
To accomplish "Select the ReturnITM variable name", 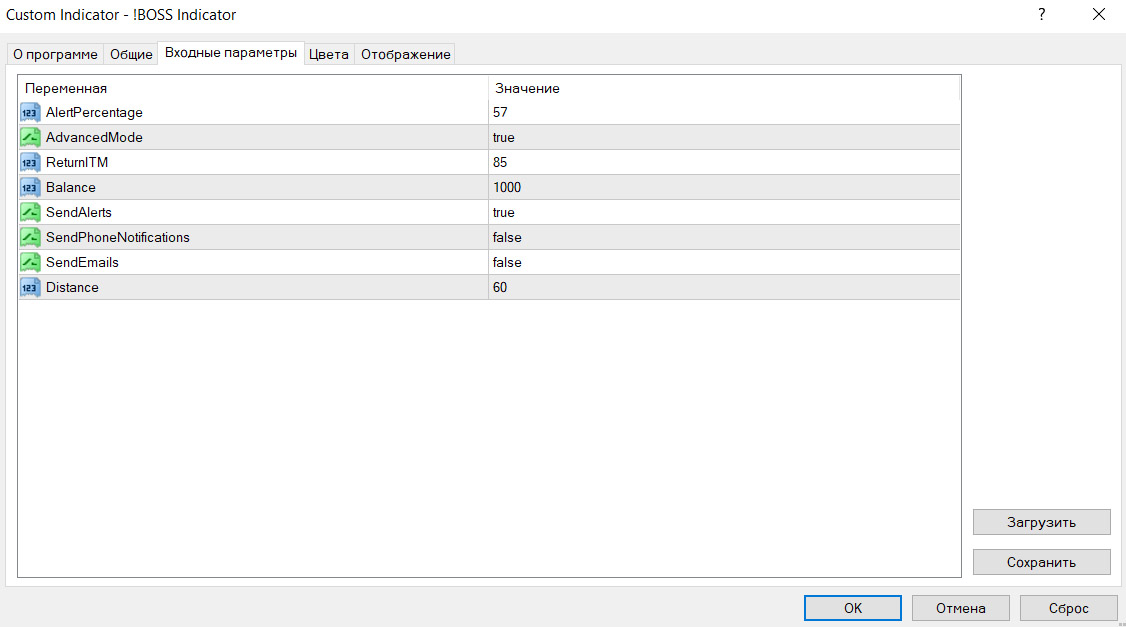I will click(x=77, y=162).
